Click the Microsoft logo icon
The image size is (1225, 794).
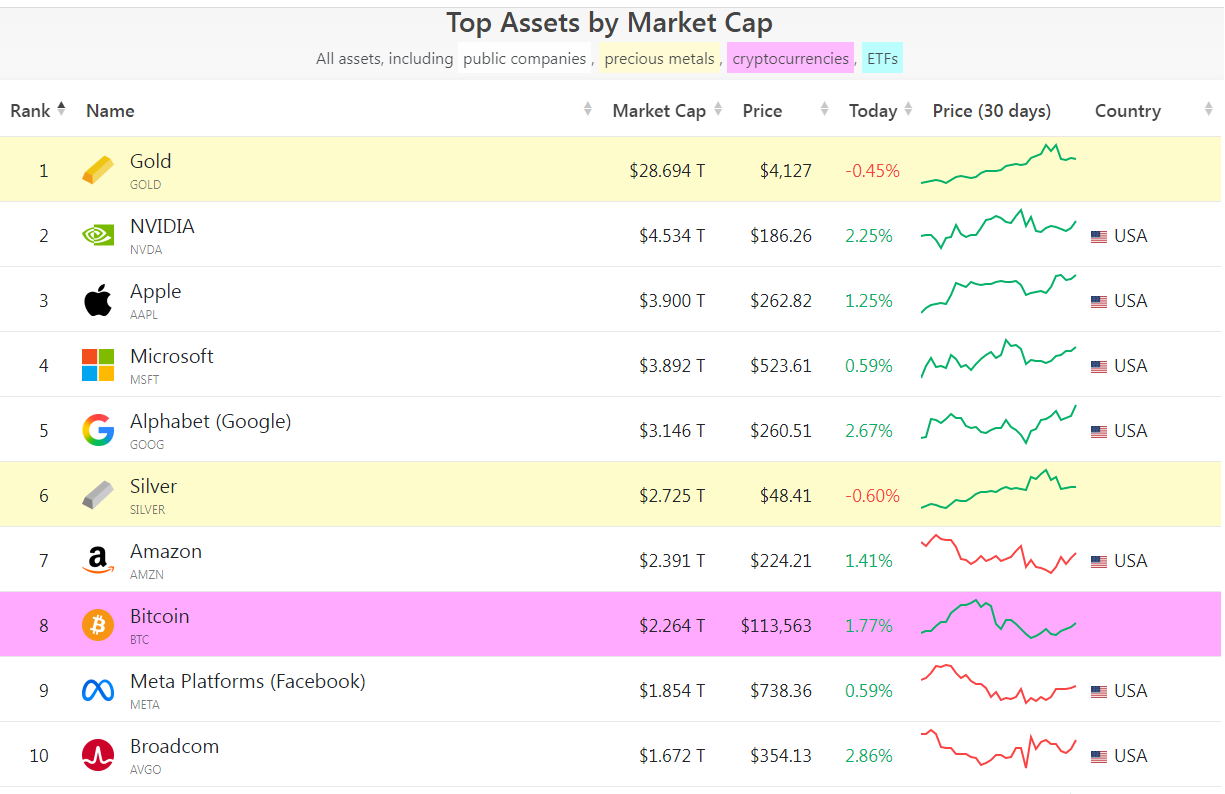[x=98, y=365]
